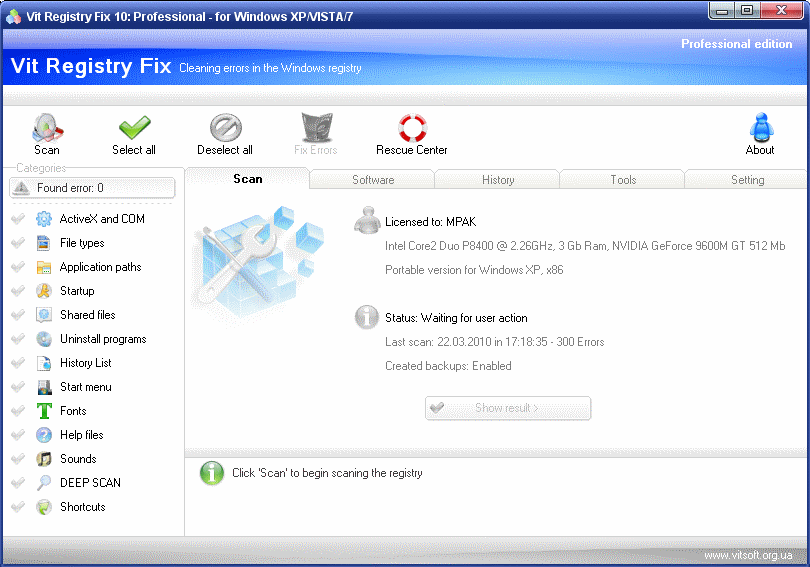The height and width of the screenshot is (567, 810).
Task: Toggle the DEEP SCAN checkmark
Action: 18,483
